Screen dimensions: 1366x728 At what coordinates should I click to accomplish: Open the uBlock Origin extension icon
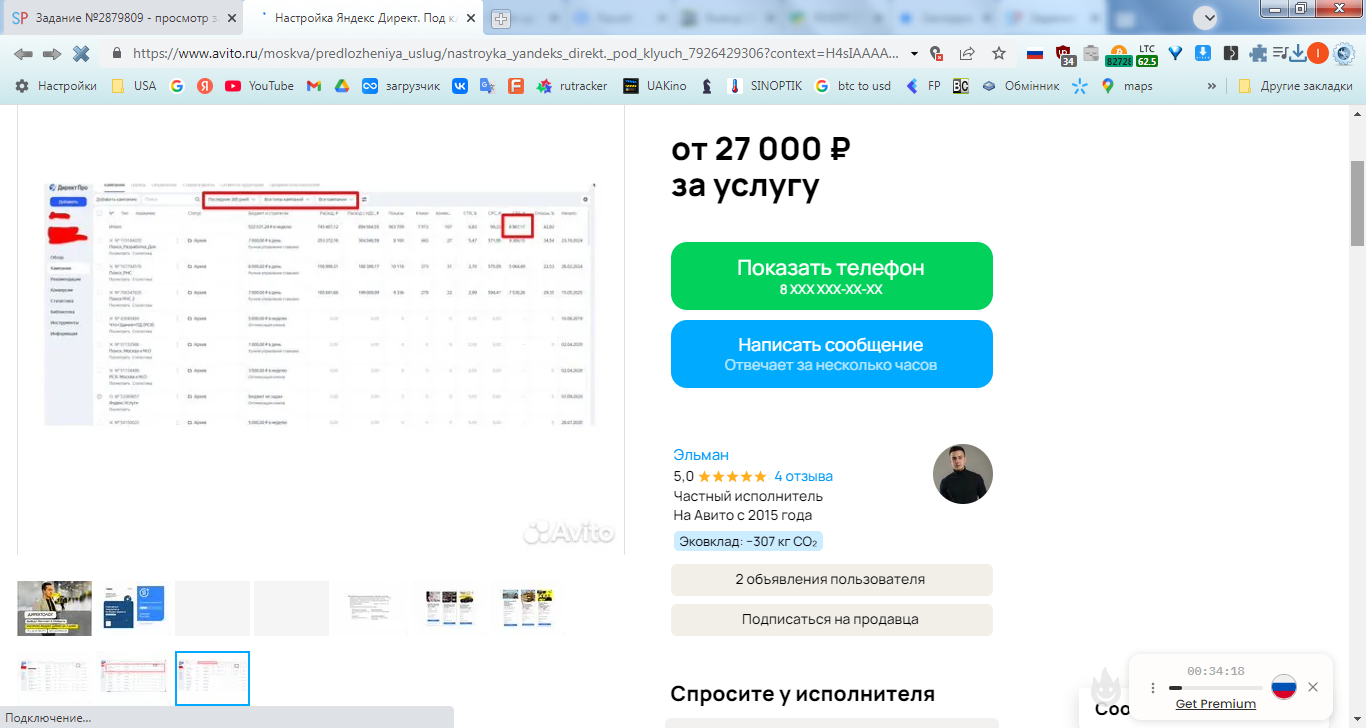(1065, 55)
